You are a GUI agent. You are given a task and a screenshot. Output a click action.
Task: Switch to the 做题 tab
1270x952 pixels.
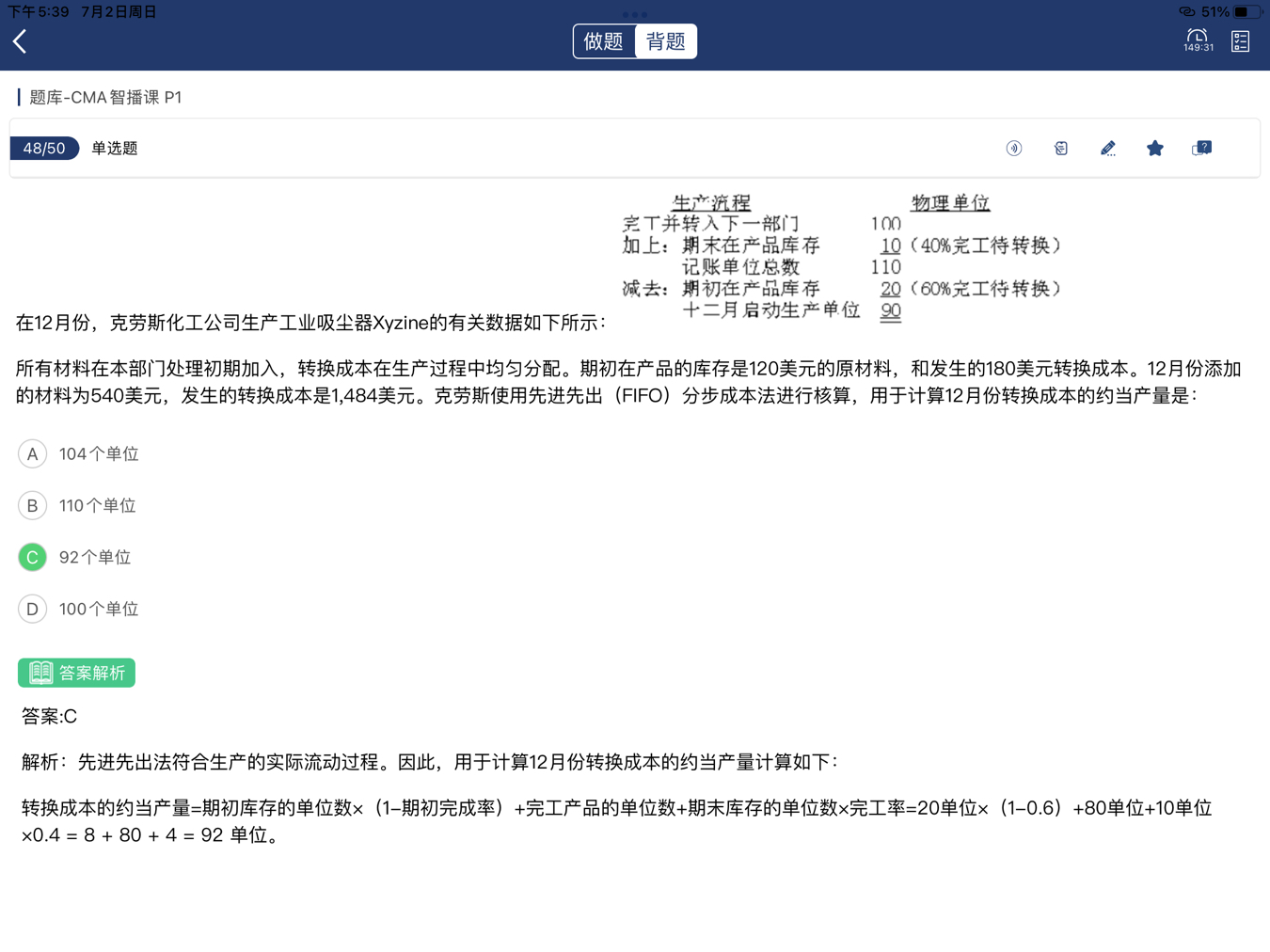(x=604, y=41)
